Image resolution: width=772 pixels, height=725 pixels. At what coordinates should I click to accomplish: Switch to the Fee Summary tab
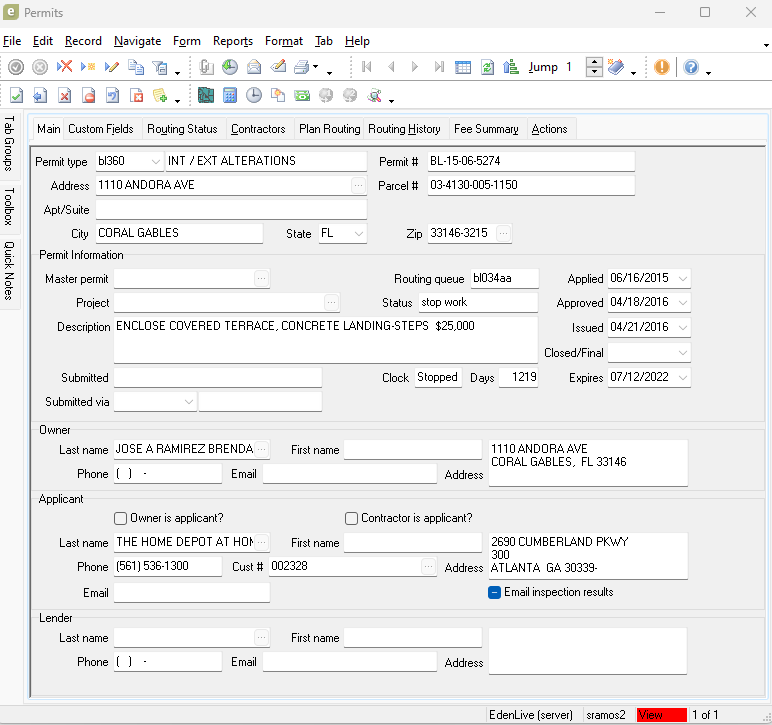pyautogui.click(x=486, y=129)
